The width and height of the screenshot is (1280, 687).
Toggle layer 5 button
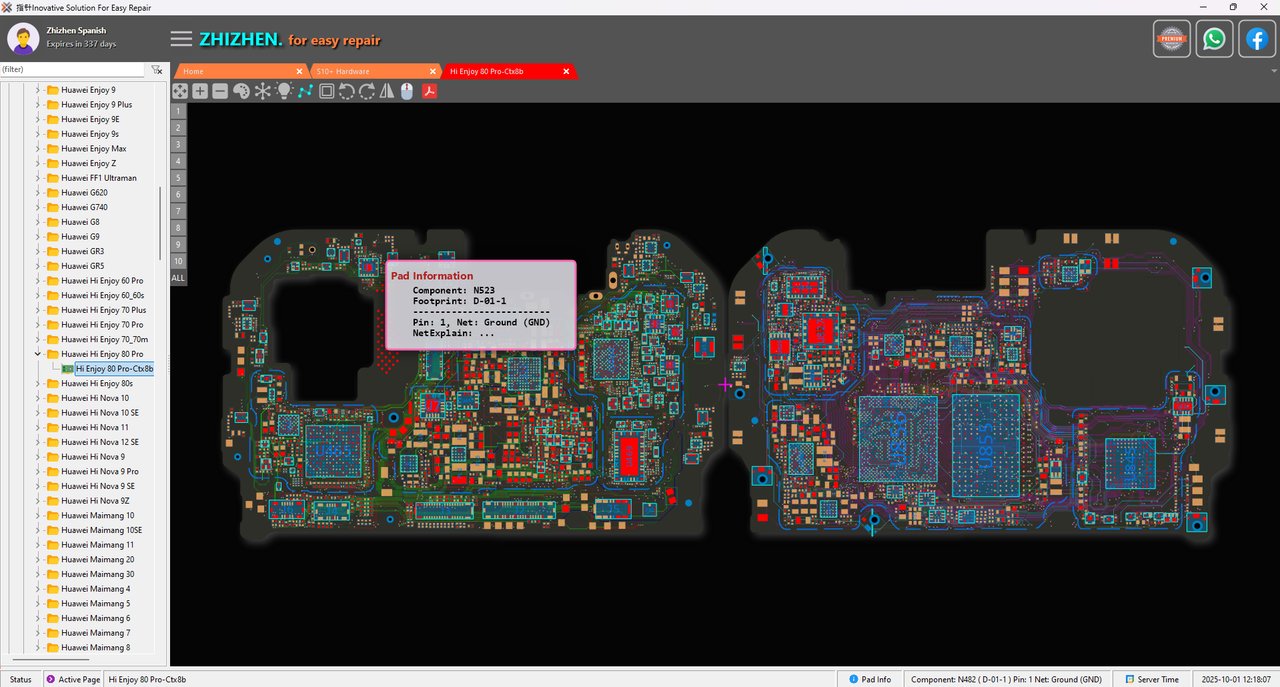(x=178, y=178)
